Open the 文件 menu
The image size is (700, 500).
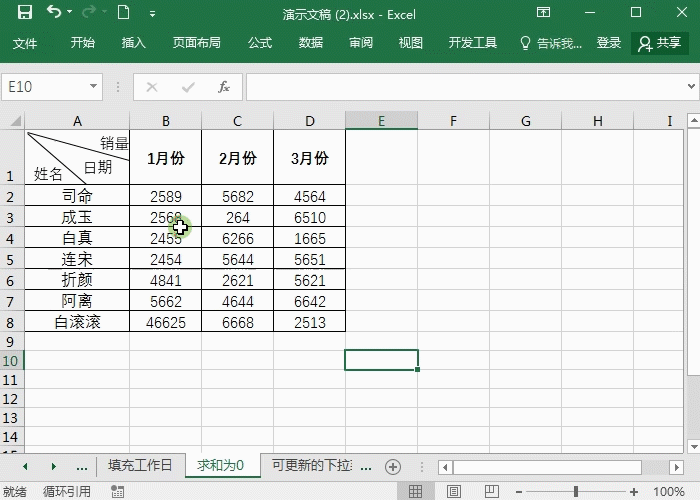25,43
